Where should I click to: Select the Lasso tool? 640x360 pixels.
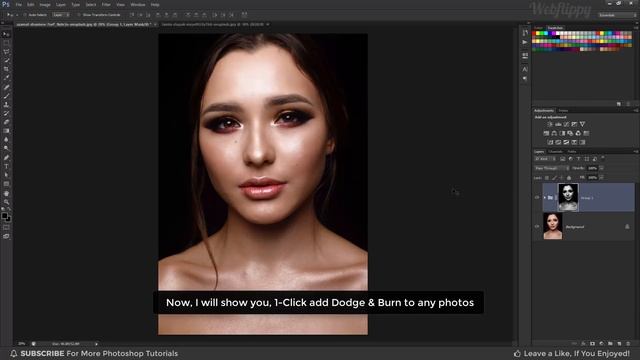point(6,52)
